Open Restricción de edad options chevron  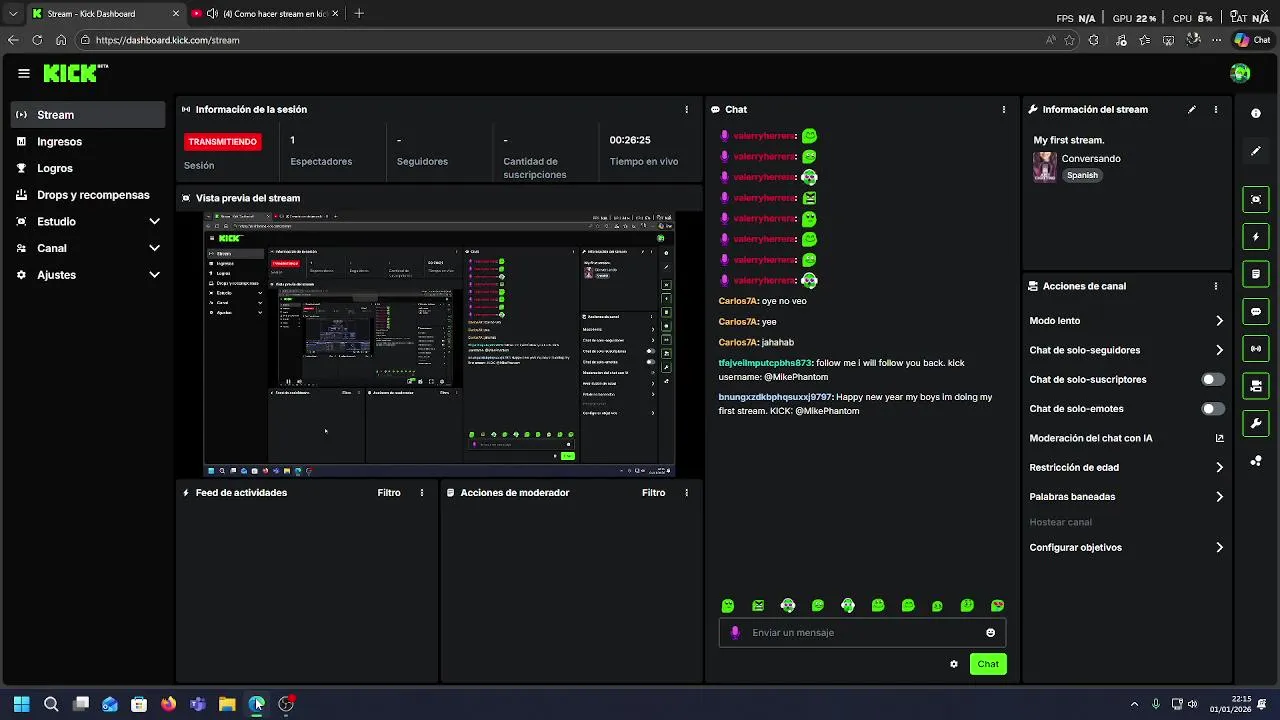click(x=1219, y=467)
